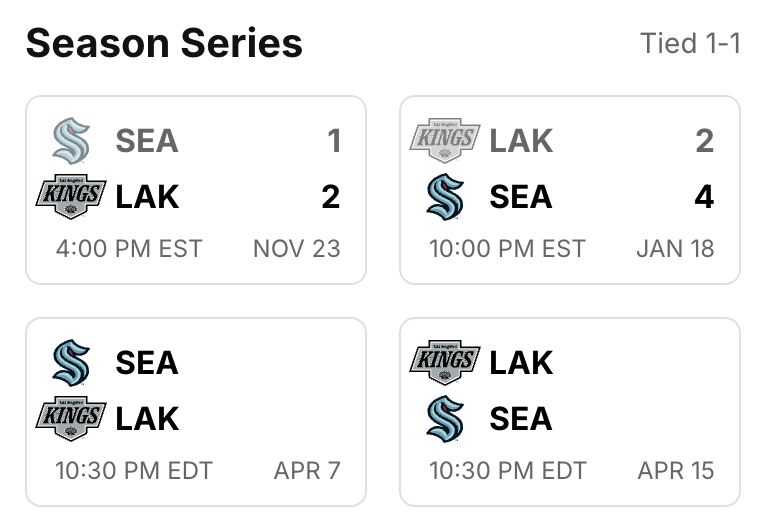This screenshot has height=528, width=770.
Task: Click the 4:00 PM EST game time
Action: 129,249
